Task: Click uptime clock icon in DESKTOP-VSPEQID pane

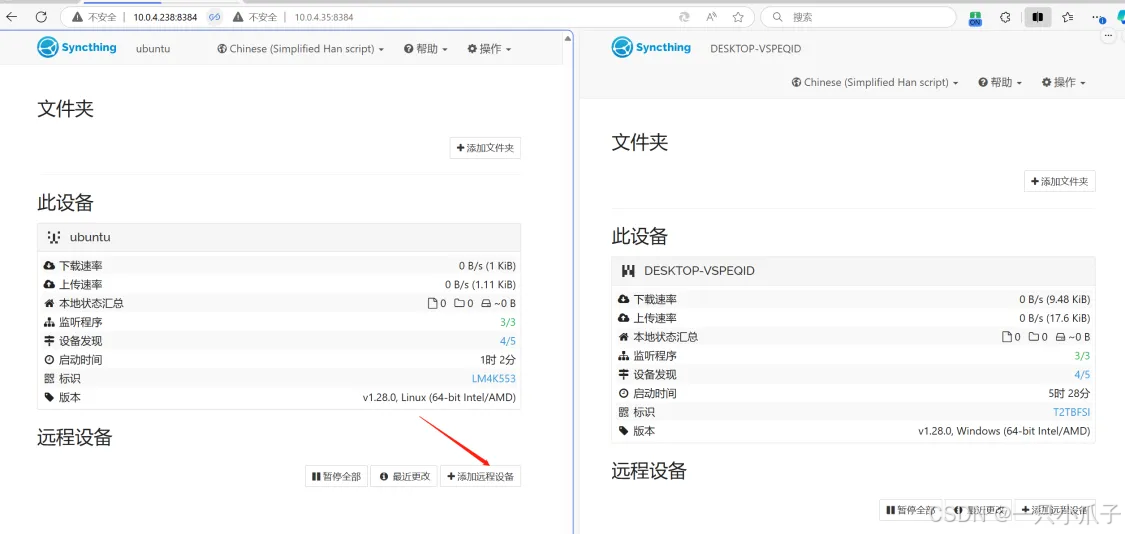Action: pos(623,393)
